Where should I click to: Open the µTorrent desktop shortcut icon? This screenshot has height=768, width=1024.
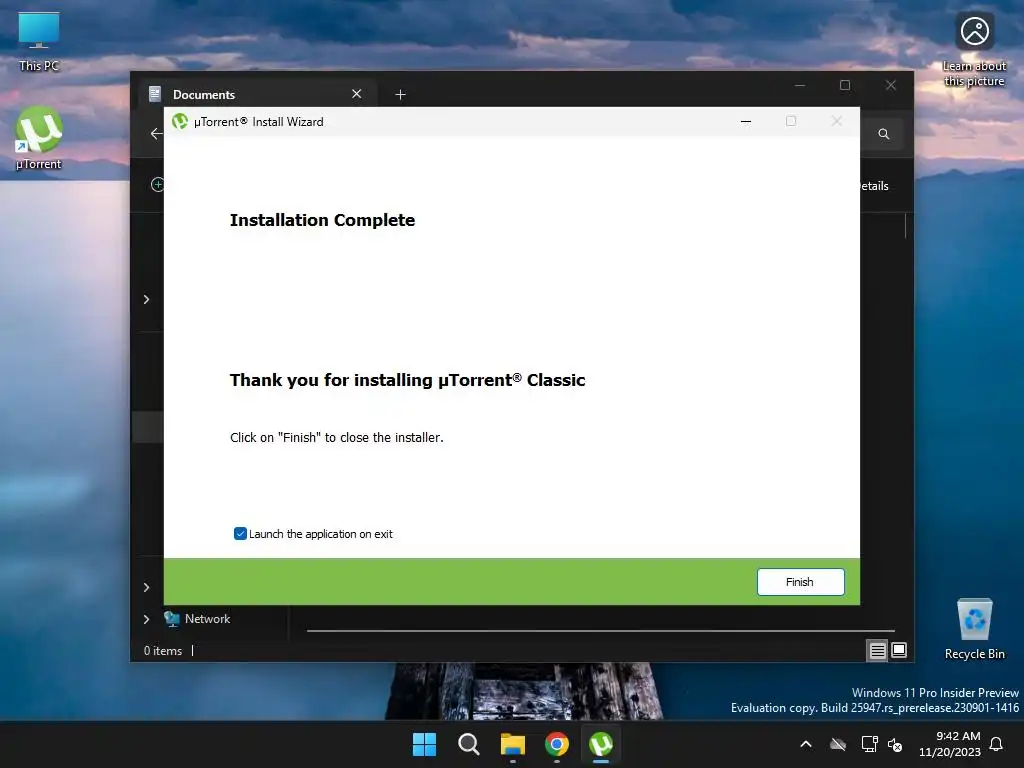39,138
